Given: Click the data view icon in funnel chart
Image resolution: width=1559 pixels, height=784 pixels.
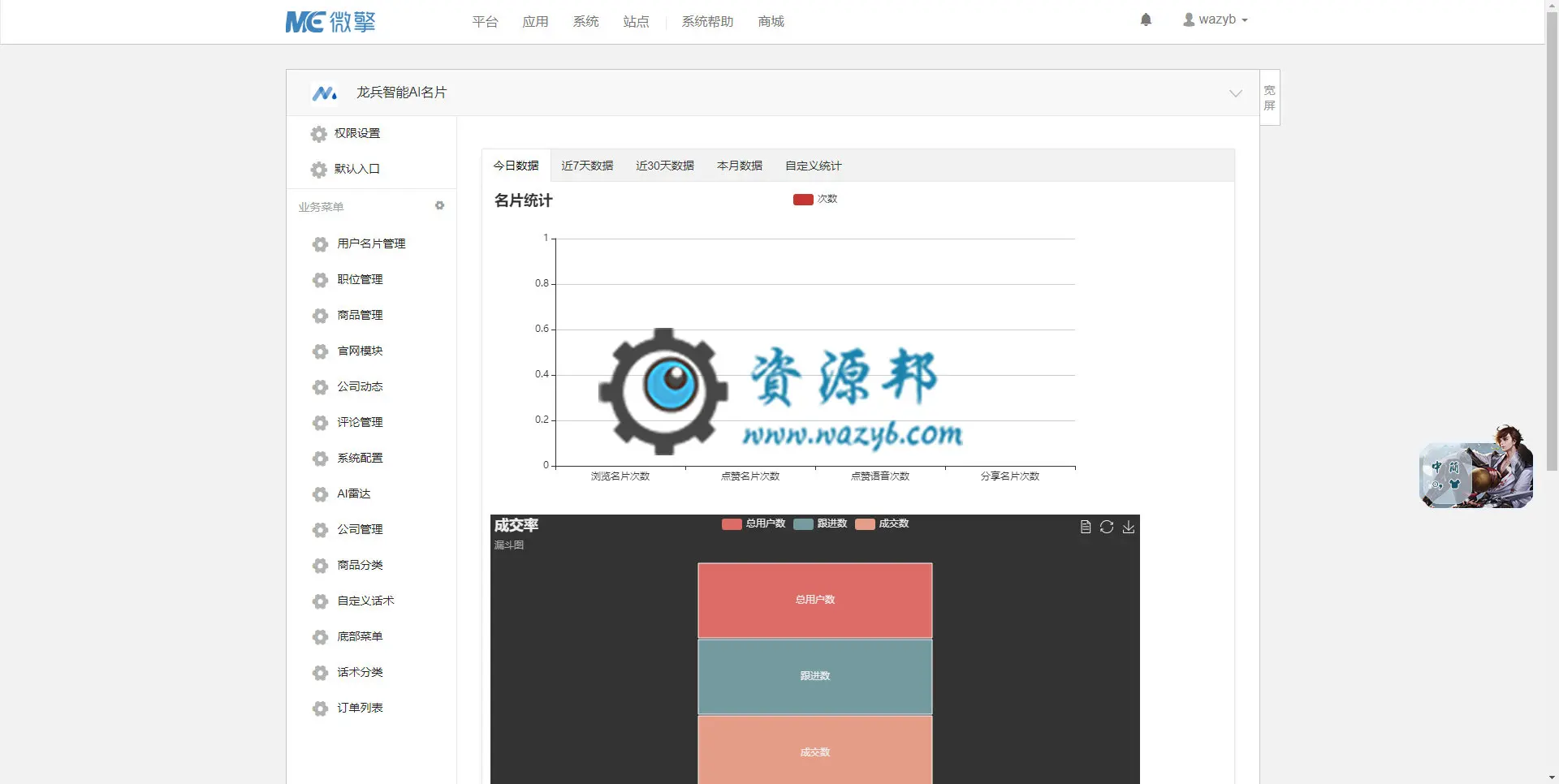Looking at the screenshot, I should coord(1085,527).
